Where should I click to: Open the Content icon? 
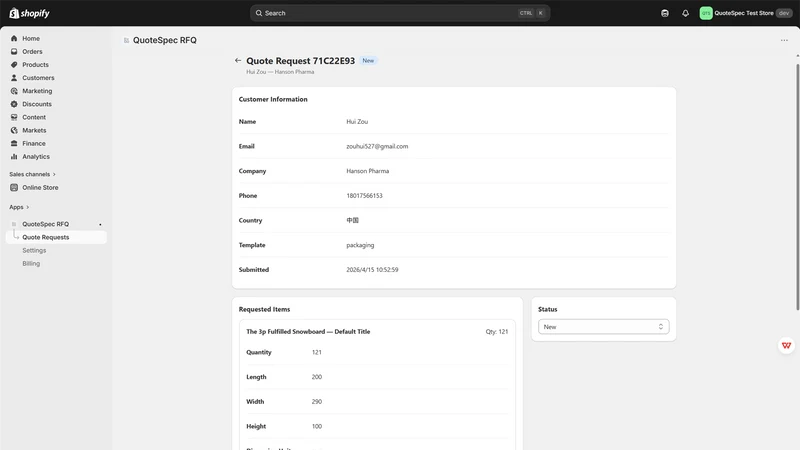tap(14, 117)
